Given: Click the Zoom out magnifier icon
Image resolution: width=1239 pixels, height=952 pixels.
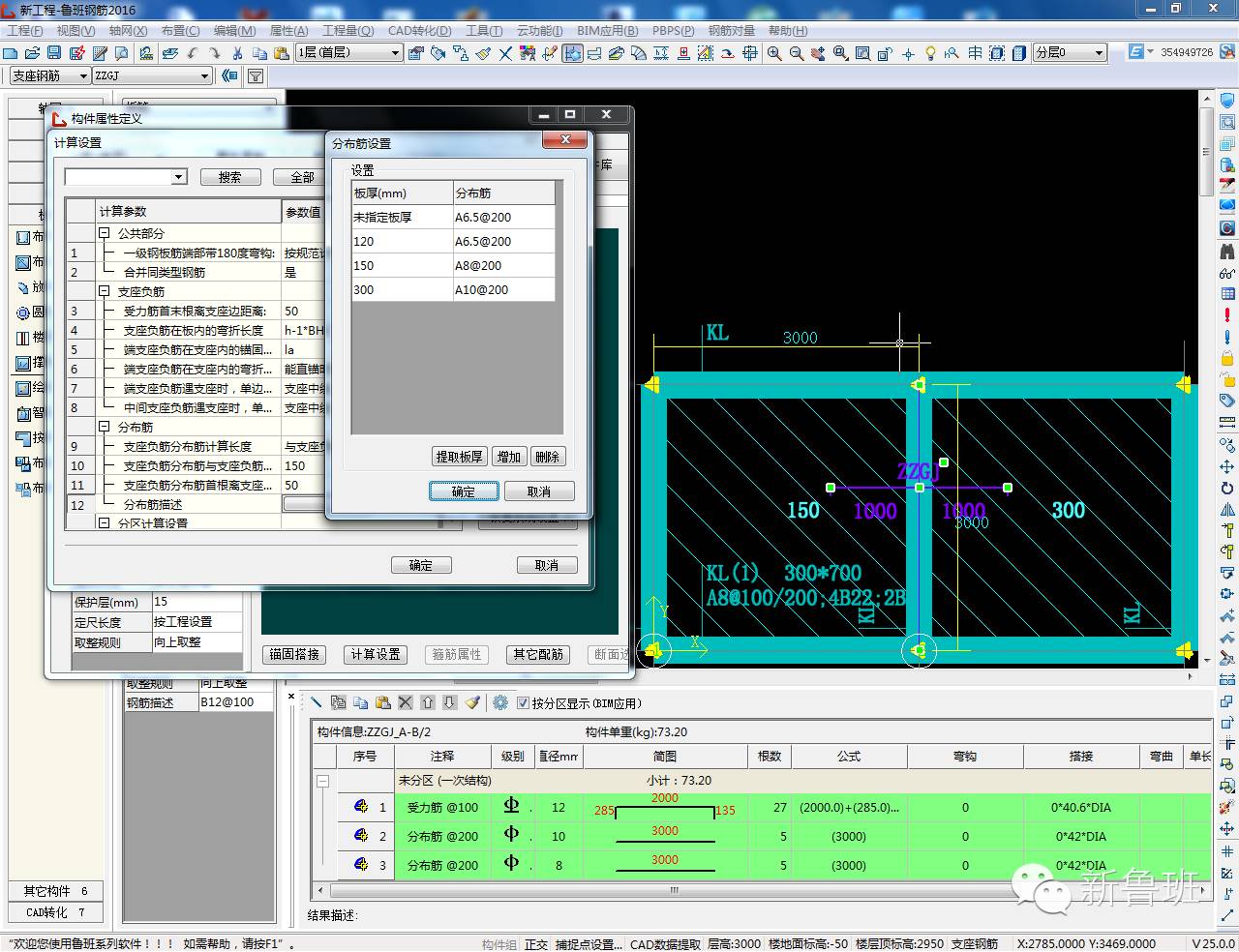Looking at the screenshot, I should 797,53.
